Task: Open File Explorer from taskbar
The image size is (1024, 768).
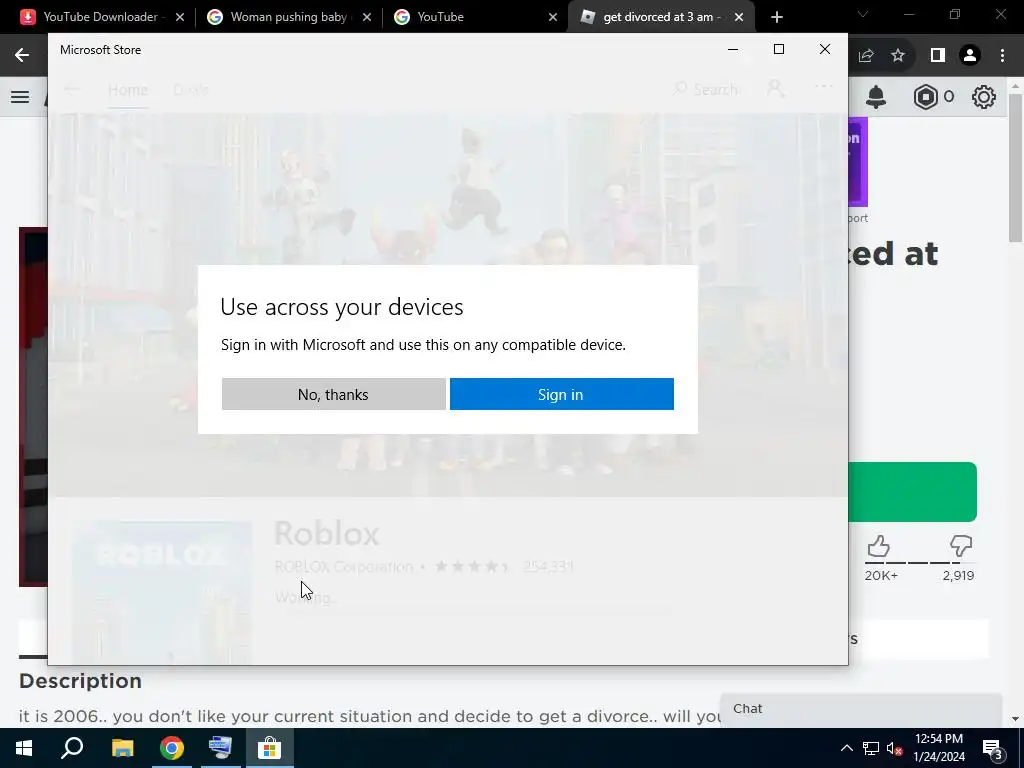Action: (122, 748)
